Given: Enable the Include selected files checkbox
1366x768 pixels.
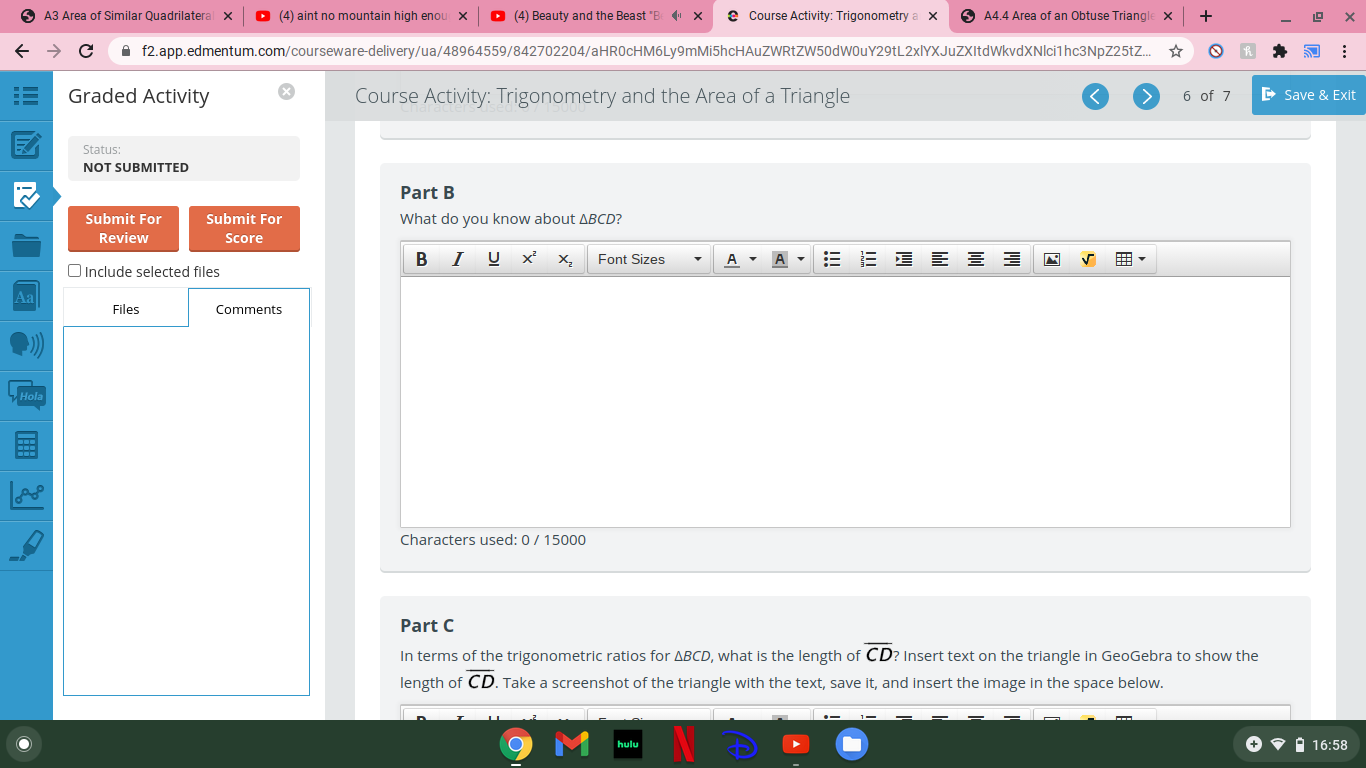Looking at the screenshot, I should coord(74,270).
